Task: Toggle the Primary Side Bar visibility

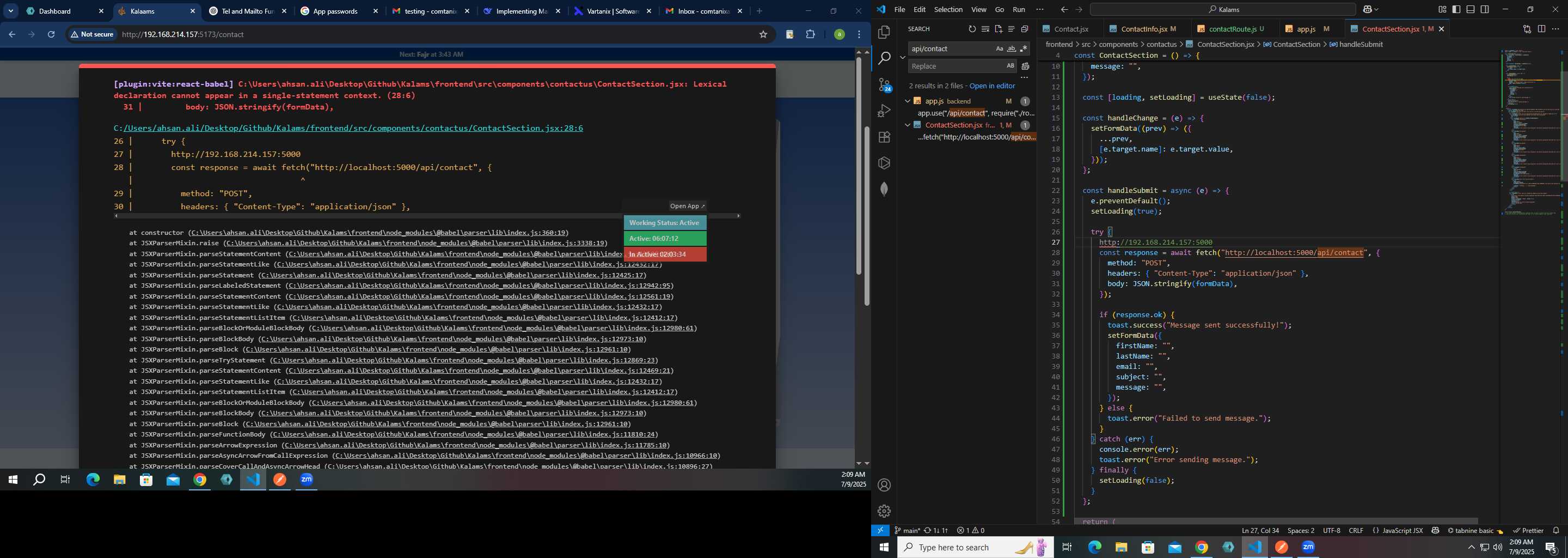Action: [x=1456, y=10]
